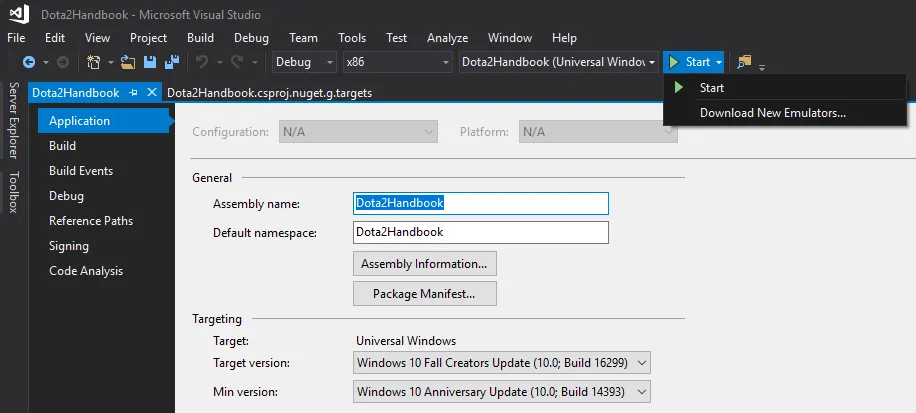Select the Application properties page
916x413 pixels.
103,121
